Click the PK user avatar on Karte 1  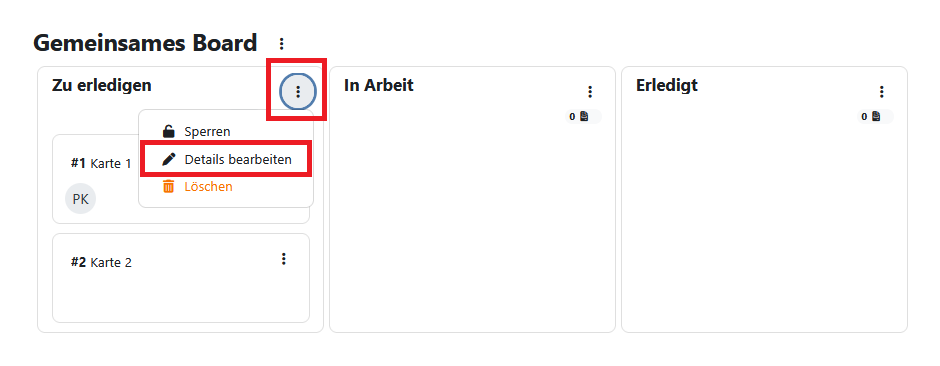pos(80,199)
